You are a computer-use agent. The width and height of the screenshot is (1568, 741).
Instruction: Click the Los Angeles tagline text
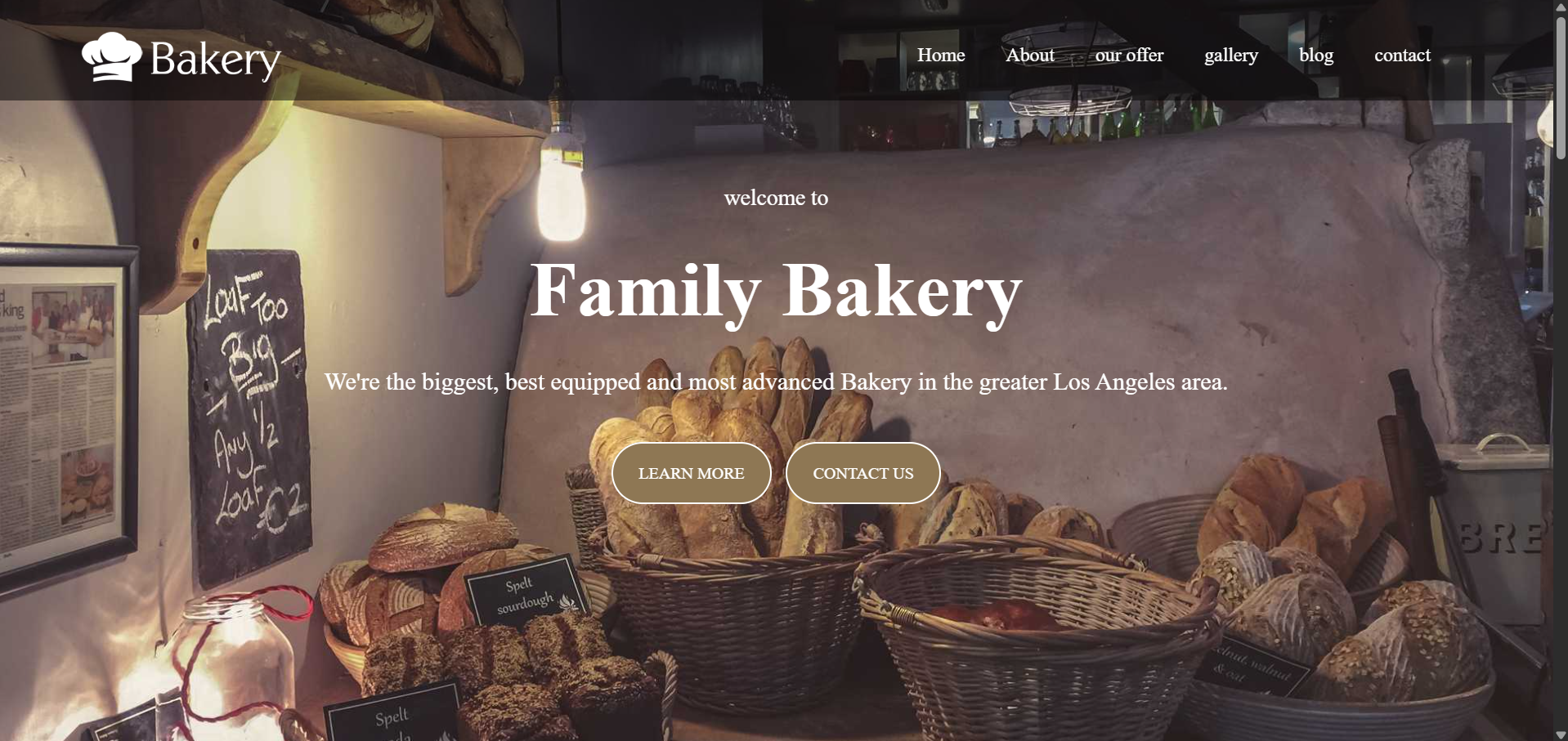click(x=776, y=382)
